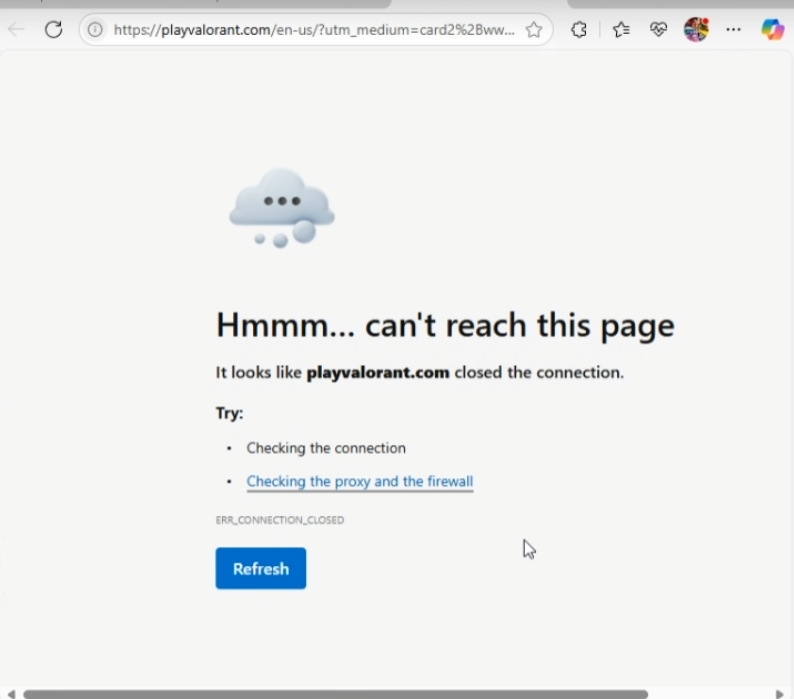
Task: Open the Extensions puzzle icon
Action: [579, 30]
